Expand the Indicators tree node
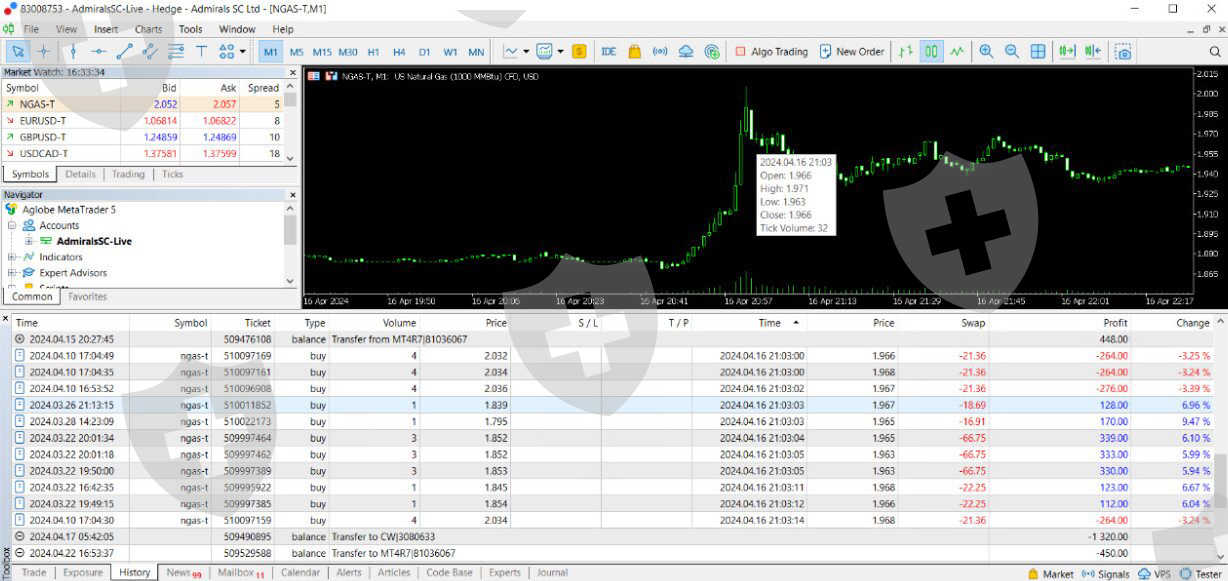The height and width of the screenshot is (581, 1228). click(x=12, y=257)
